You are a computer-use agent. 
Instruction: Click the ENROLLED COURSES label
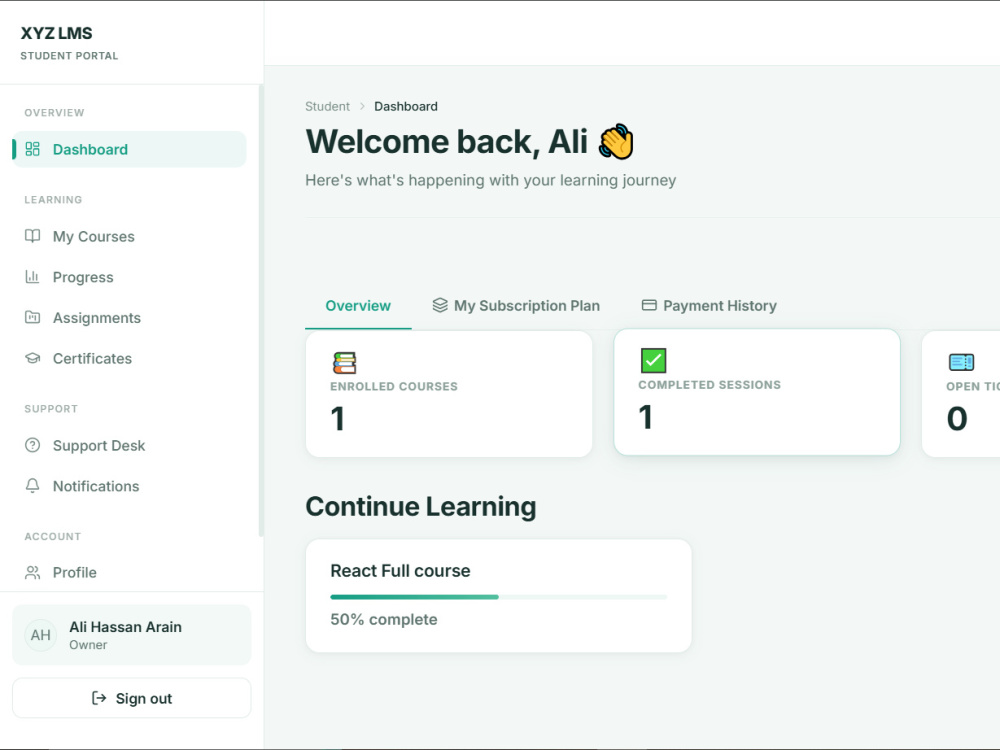point(393,386)
